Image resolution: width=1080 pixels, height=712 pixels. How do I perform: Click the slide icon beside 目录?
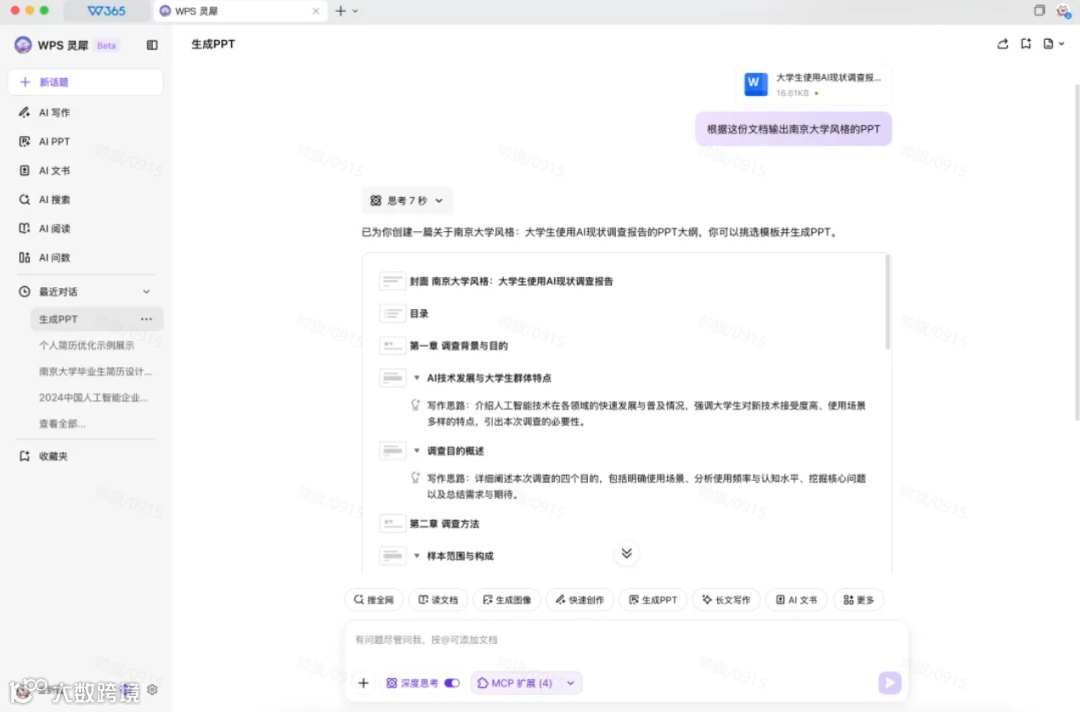point(392,313)
